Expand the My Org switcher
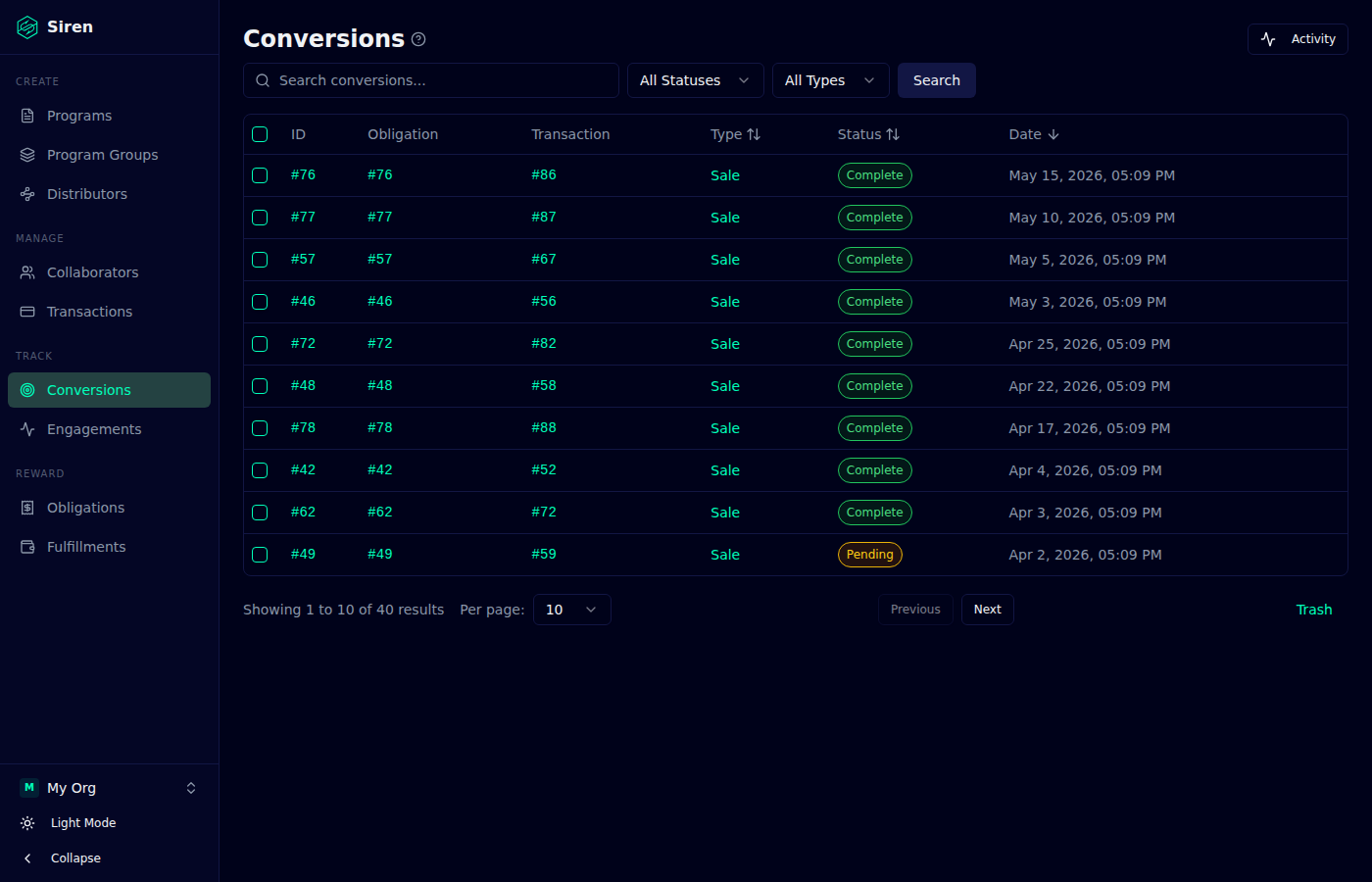This screenshot has width=1372, height=882. pyautogui.click(x=109, y=788)
